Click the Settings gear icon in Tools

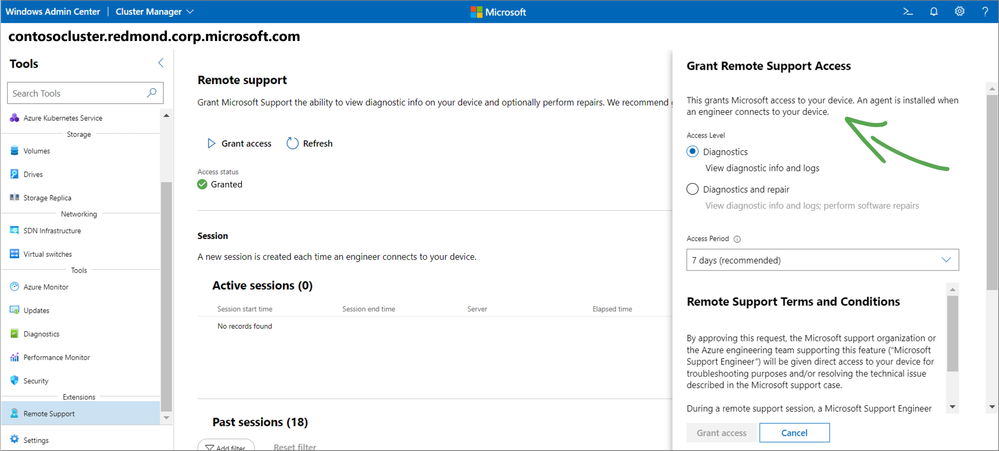tap(14, 440)
